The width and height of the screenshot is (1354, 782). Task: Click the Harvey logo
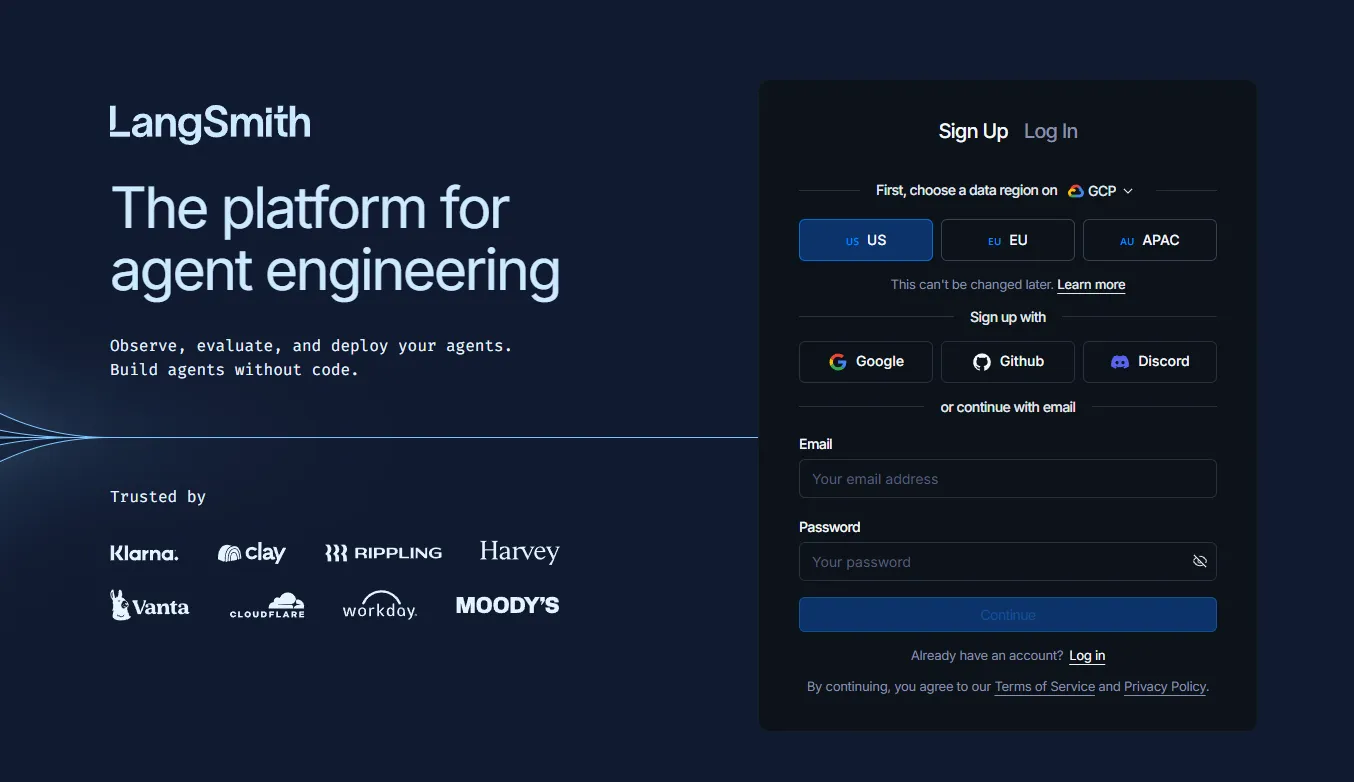(x=519, y=552)
